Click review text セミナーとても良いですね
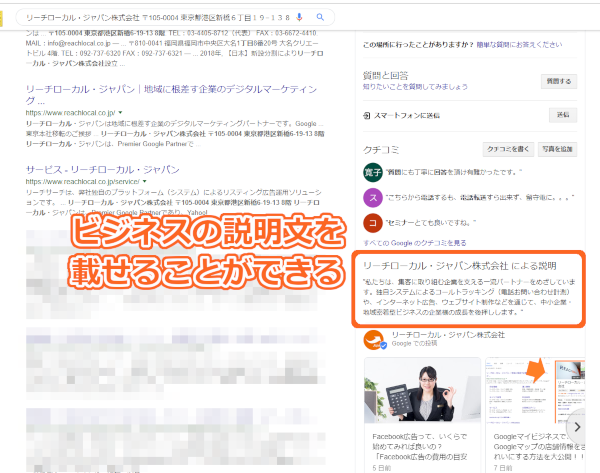 click(431, 223)
